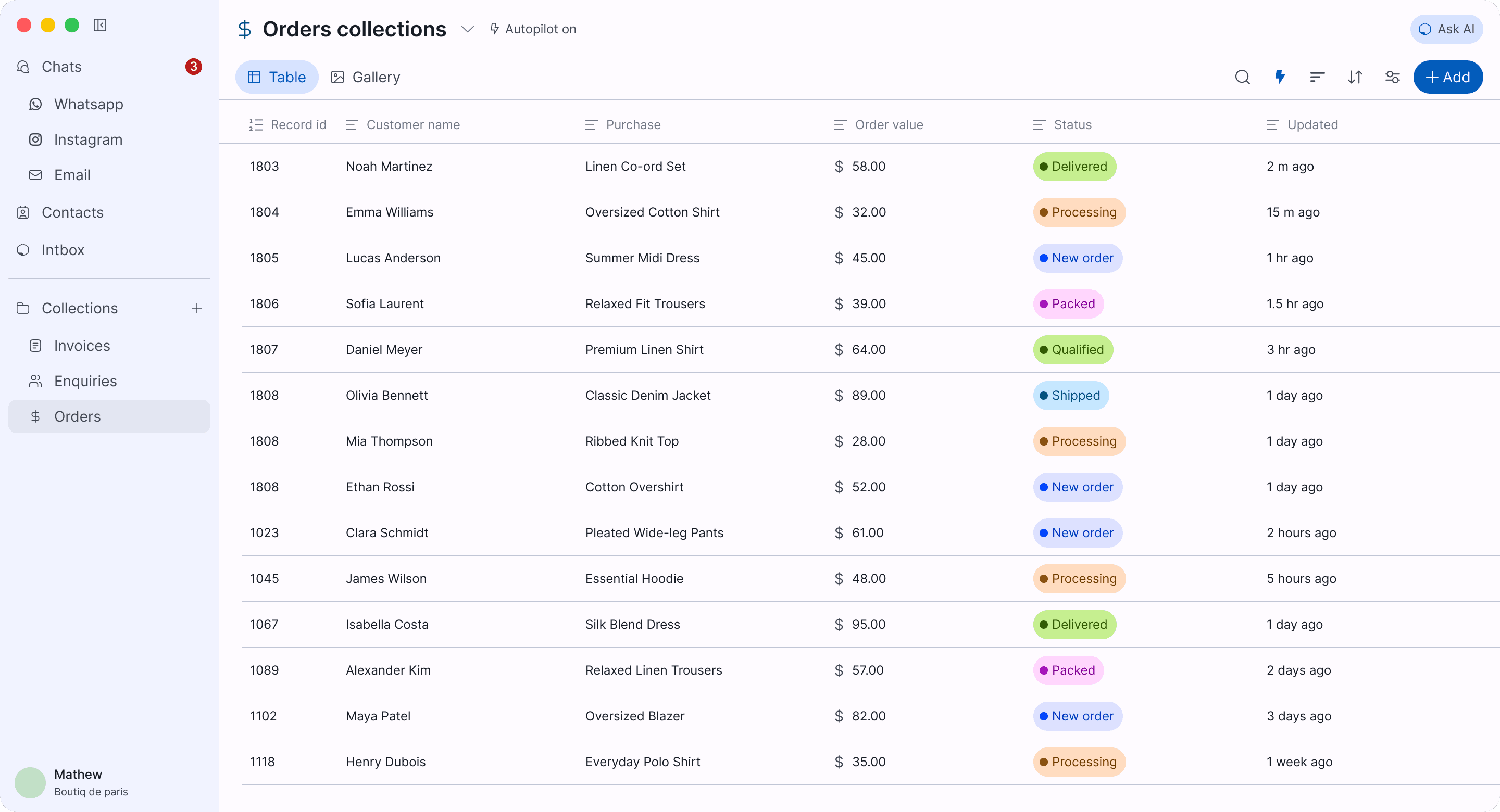Open the Status column header
This screenshot has width=1500, height=812.
pyautogui.click(x=1062, y=124)
